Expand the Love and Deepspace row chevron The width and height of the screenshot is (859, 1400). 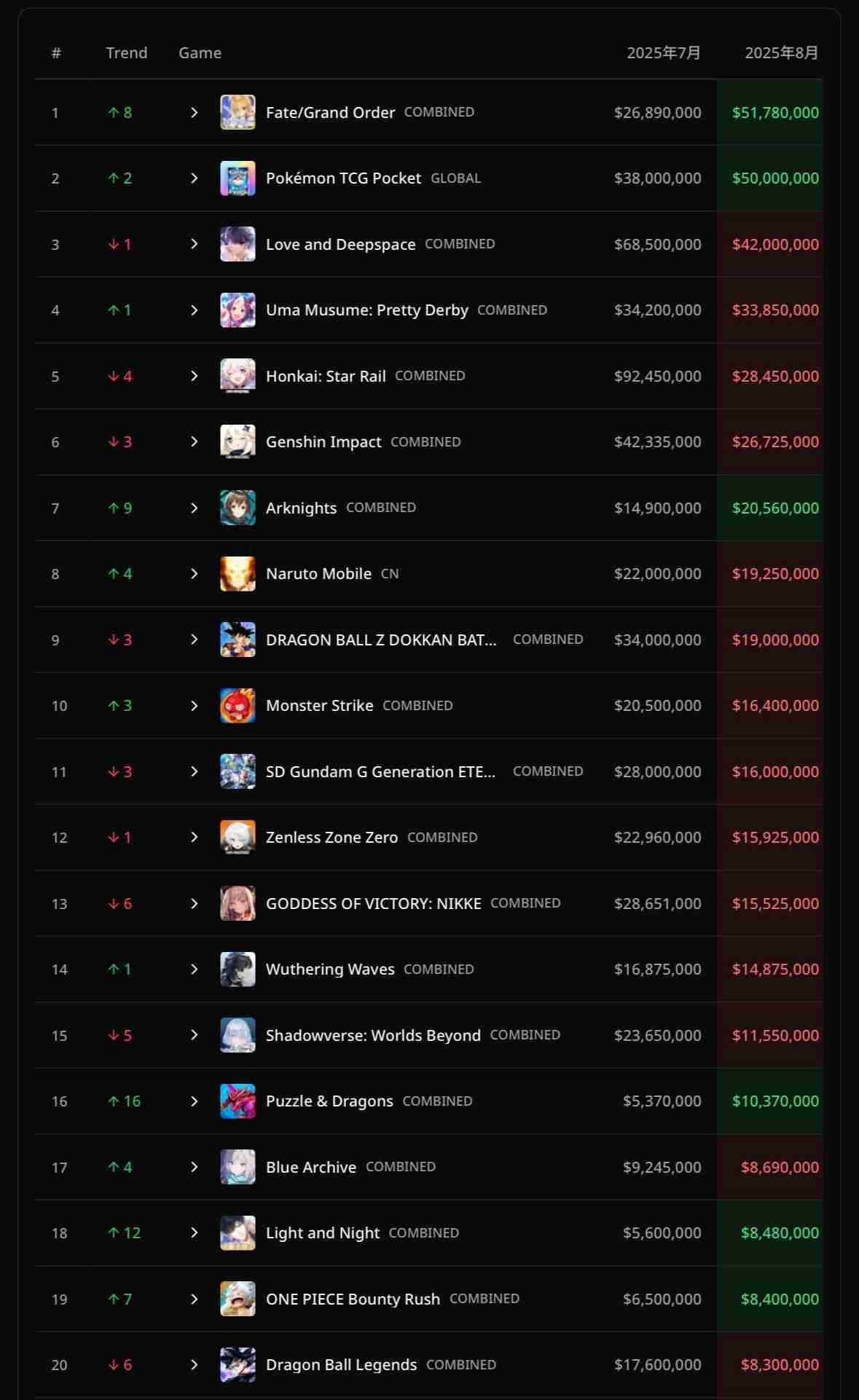click(x=194, y=244)
